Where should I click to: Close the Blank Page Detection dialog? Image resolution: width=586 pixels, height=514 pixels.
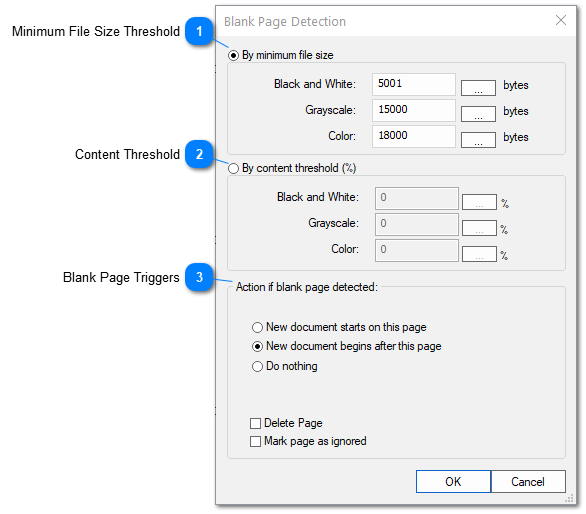[561, 20]
